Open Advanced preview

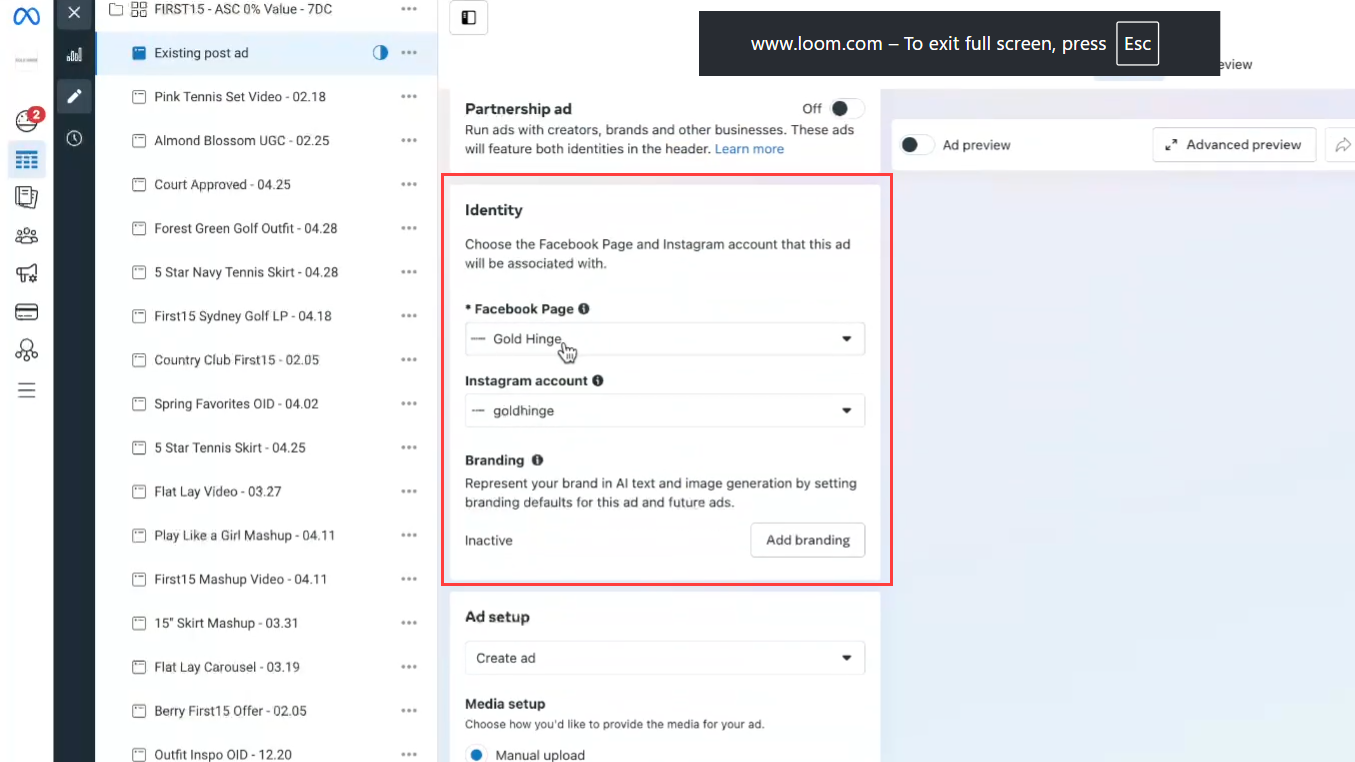click(1233, 145)
